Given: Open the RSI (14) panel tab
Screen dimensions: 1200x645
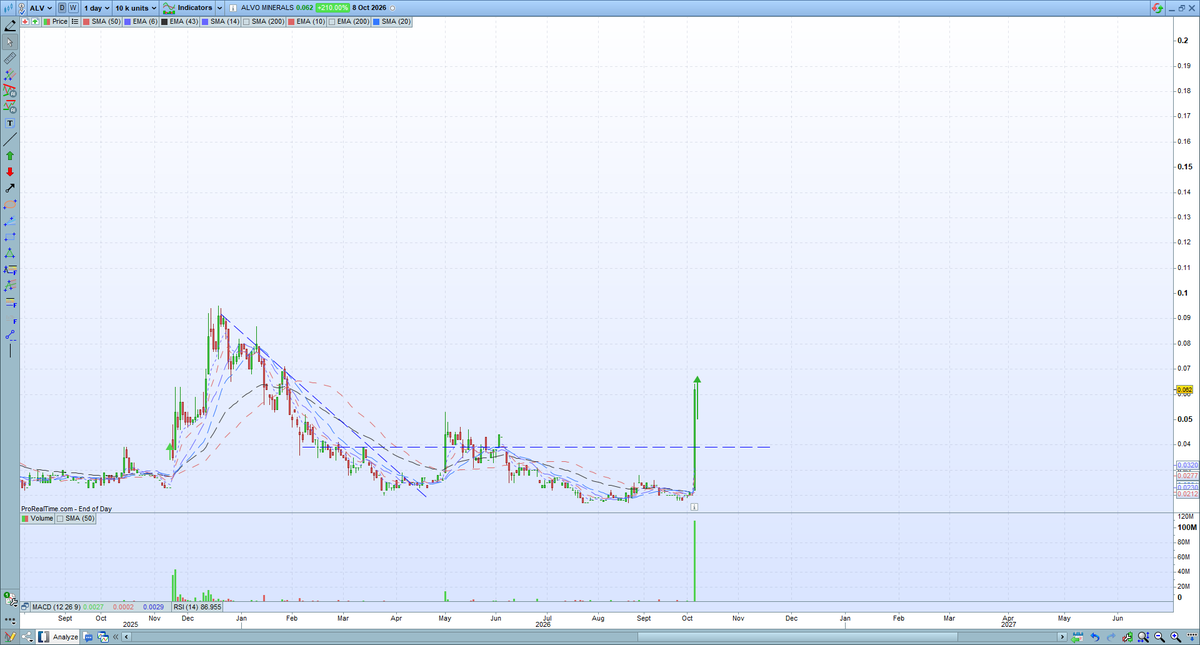Looking at the screenshot, I should click(197, 606).
